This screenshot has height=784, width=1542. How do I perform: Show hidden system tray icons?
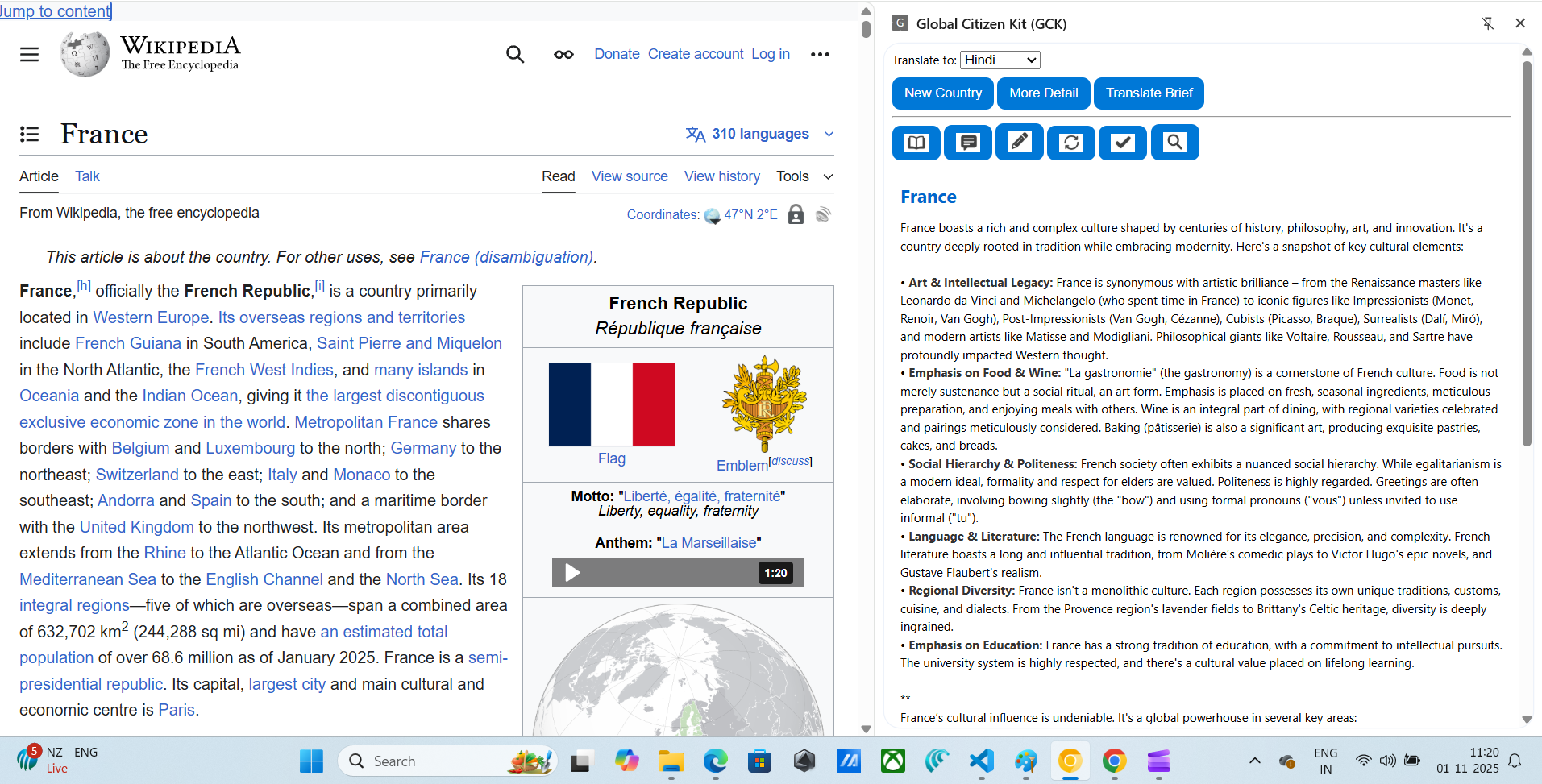pyautogui.click(x=1254, y=761)
